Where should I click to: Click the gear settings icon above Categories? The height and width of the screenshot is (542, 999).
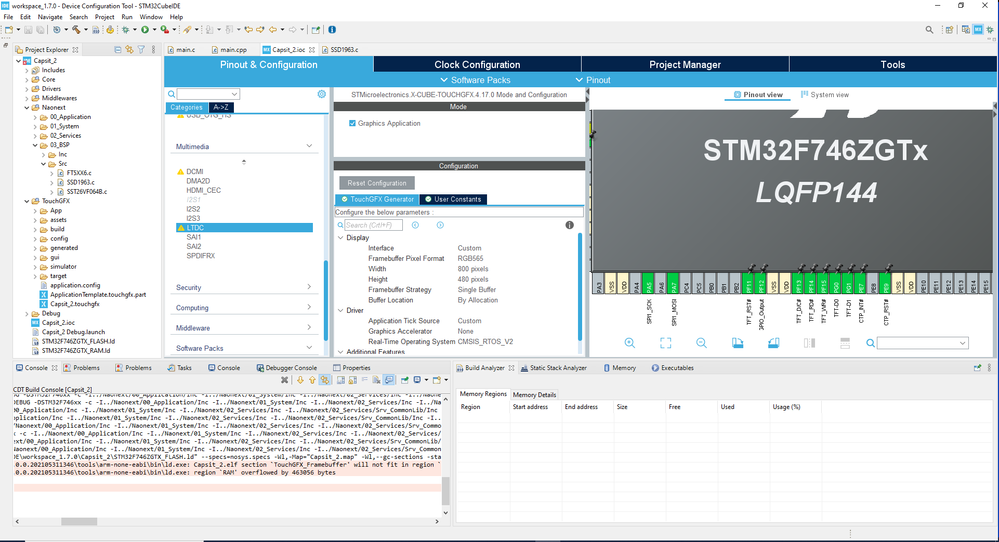coord(322,94)
